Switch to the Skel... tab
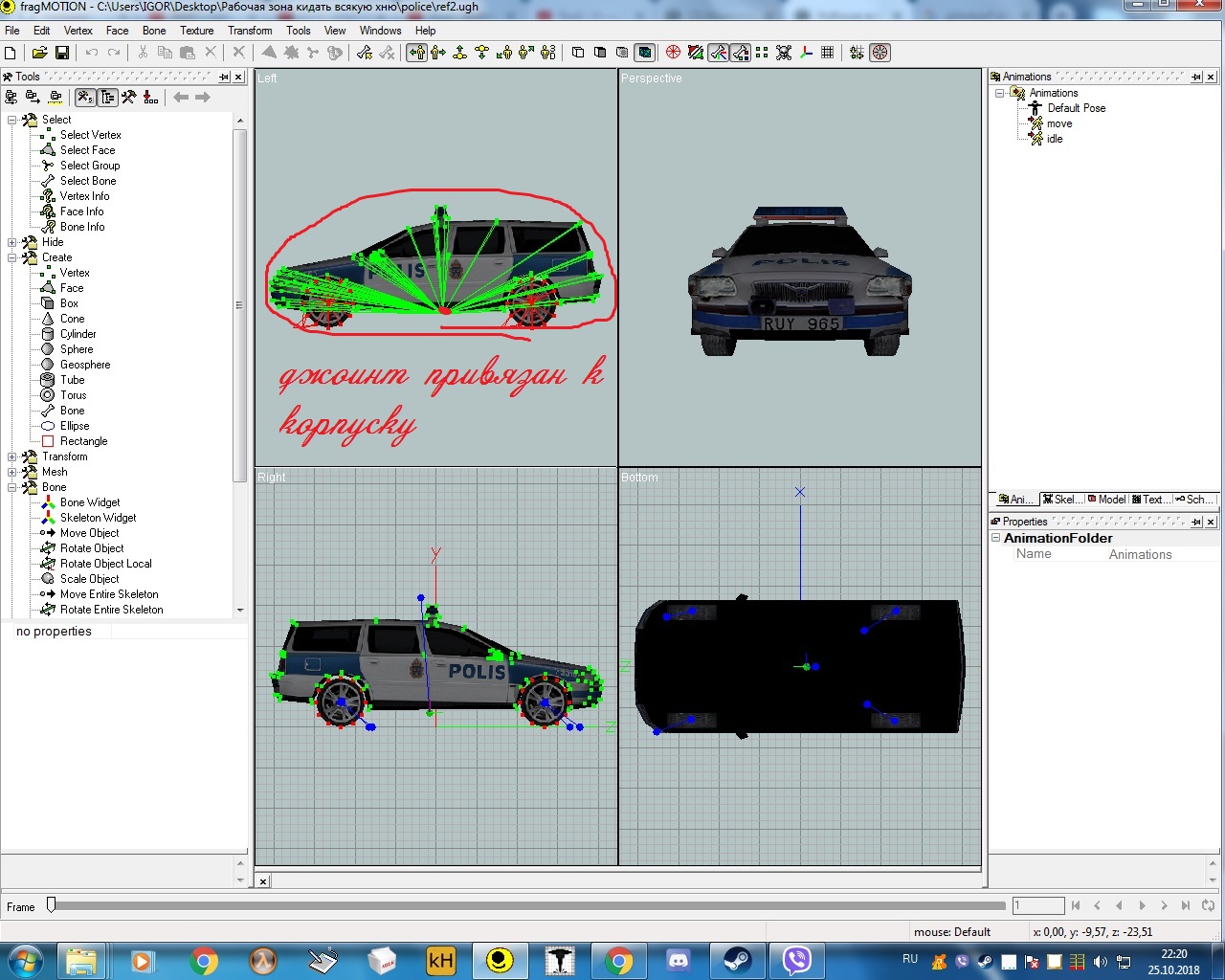 pos(1061,500)
